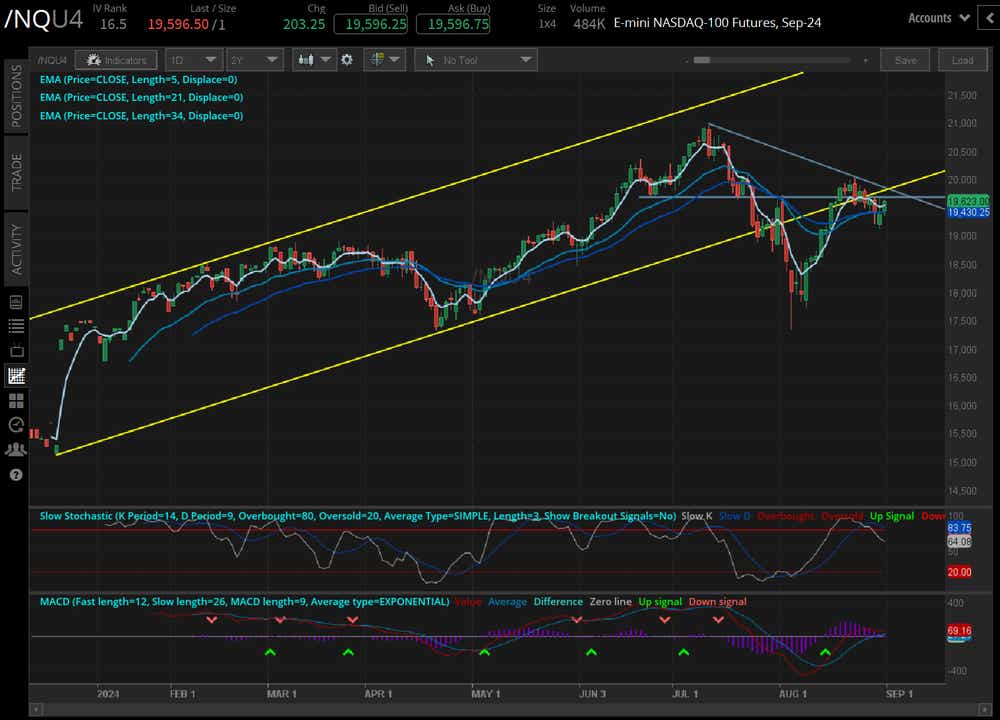Open the grid widgets icon in sidebar
1000x720 pixels.
pyautogui.click(x=15, y=400)
